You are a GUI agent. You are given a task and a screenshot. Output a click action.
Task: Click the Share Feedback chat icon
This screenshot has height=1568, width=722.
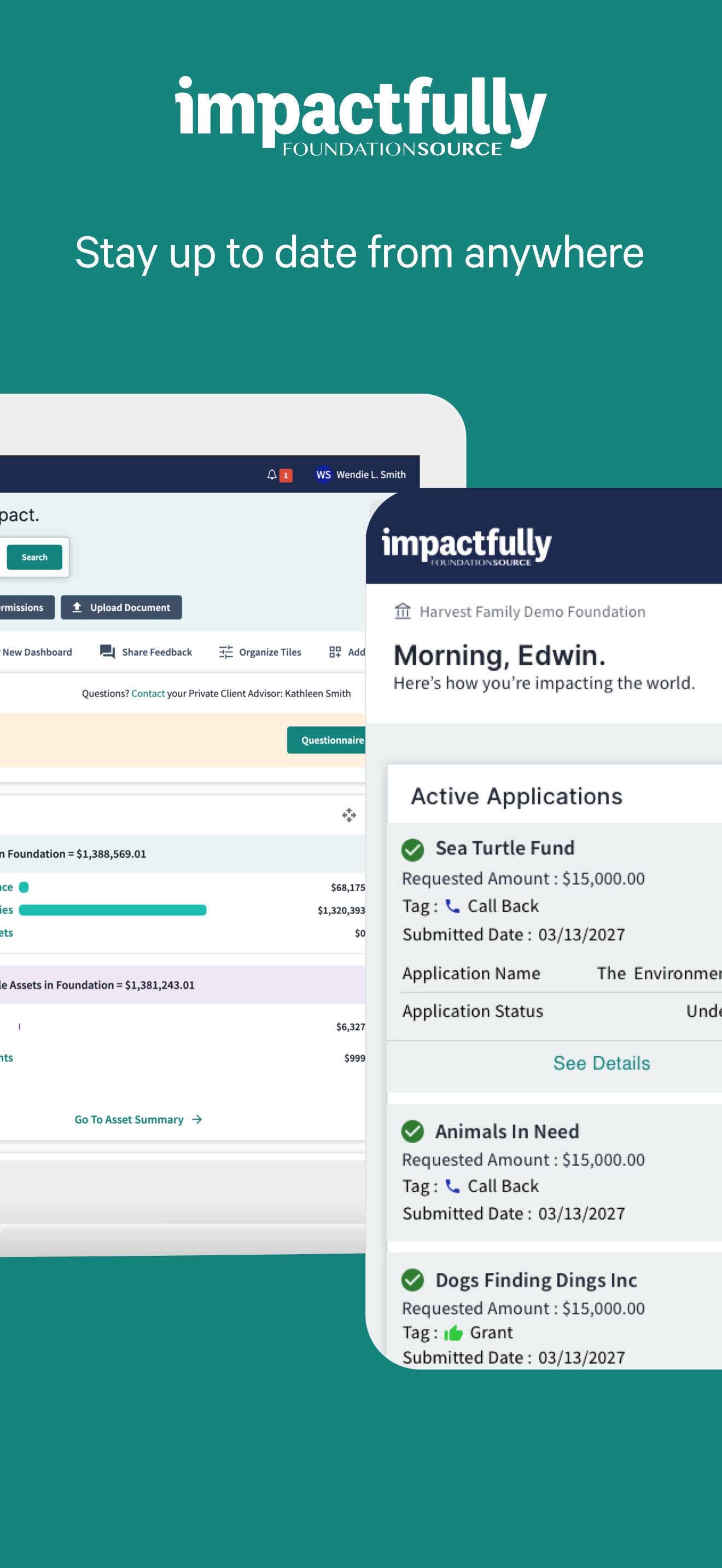(x=107, y=652)
